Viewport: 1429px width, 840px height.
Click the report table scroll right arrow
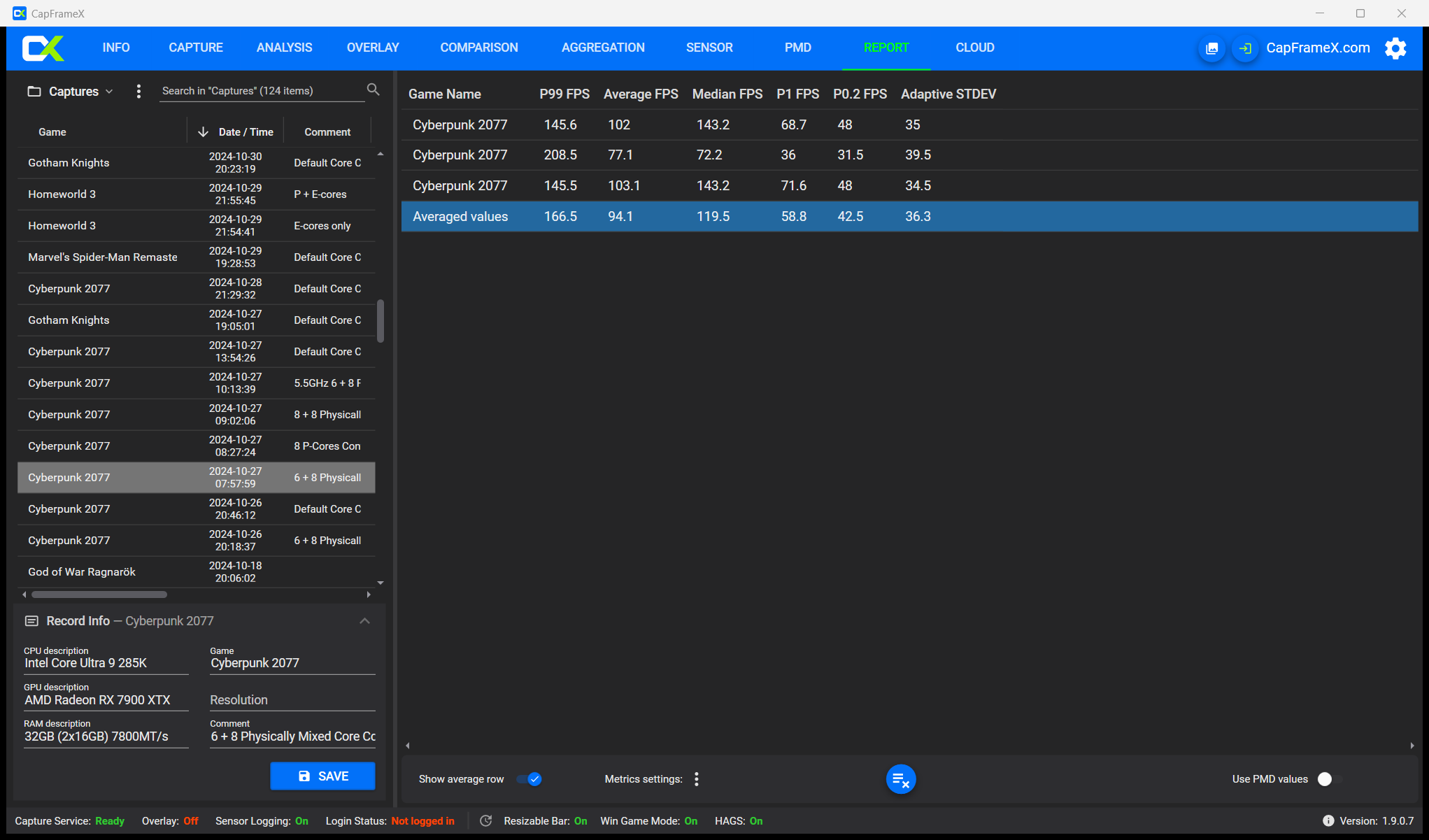1412,746
